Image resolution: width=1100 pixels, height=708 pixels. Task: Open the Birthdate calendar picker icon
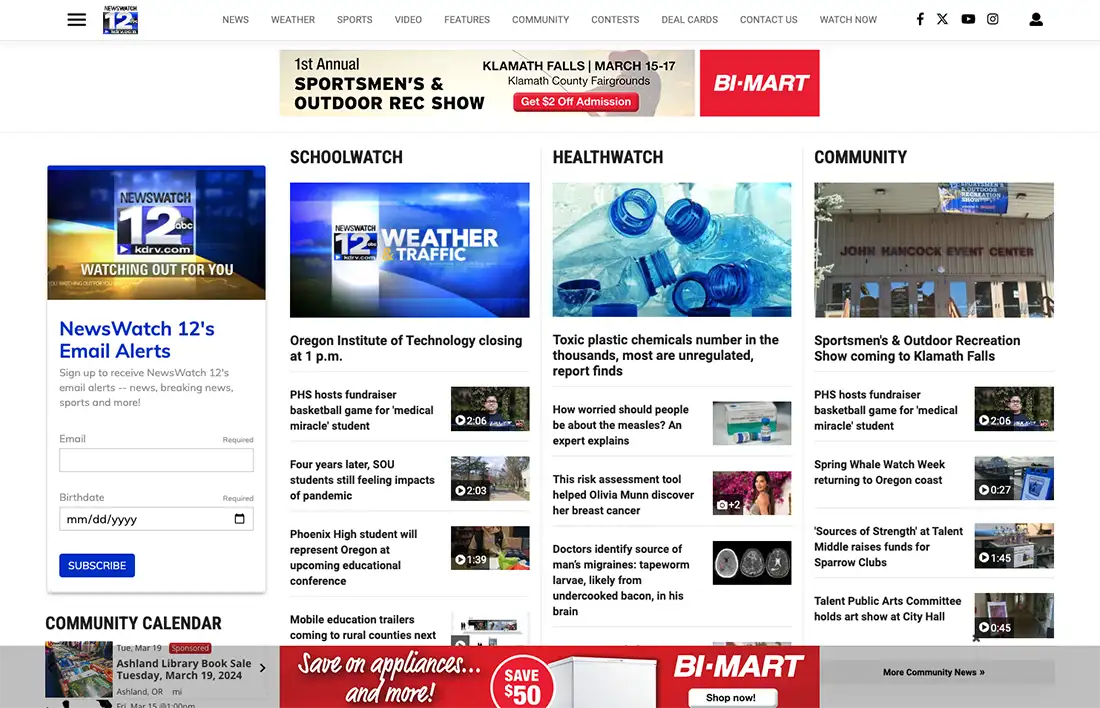[239, 519]
